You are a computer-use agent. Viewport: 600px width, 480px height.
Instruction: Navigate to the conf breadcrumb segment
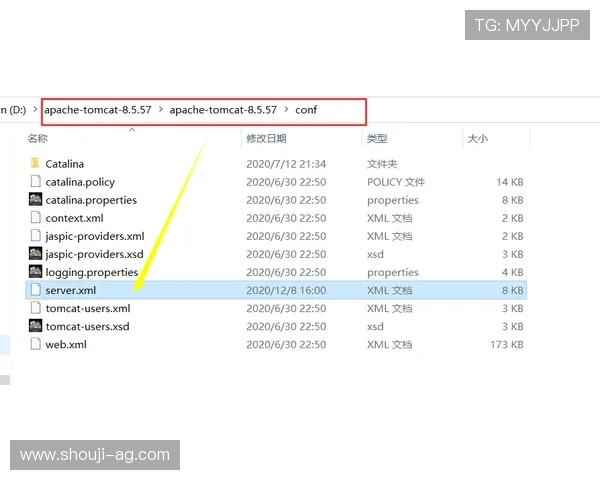pyautogui.click(x=306, y=109)
